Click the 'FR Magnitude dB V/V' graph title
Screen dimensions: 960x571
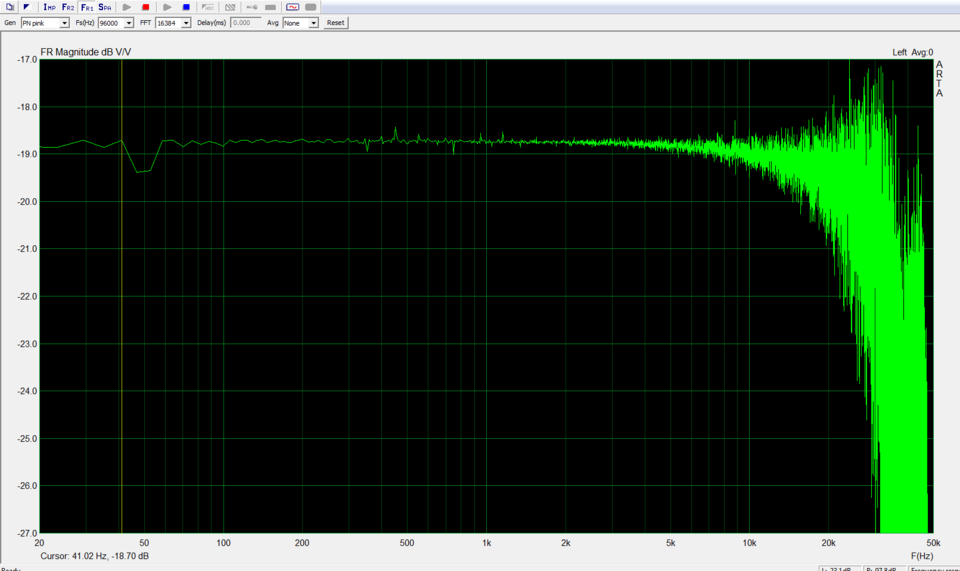pos(86,52)
